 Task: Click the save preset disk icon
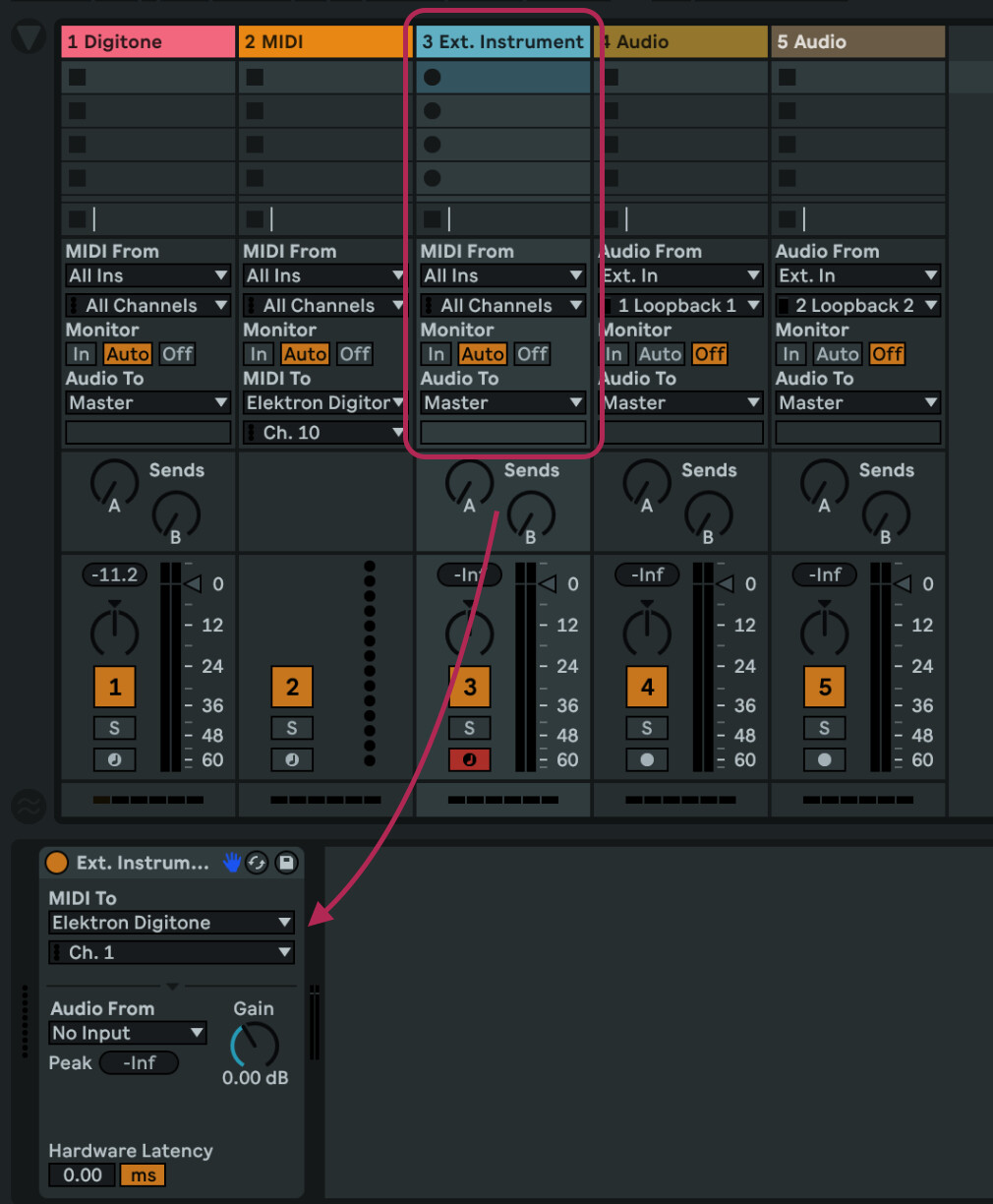[x=286, y=863]
